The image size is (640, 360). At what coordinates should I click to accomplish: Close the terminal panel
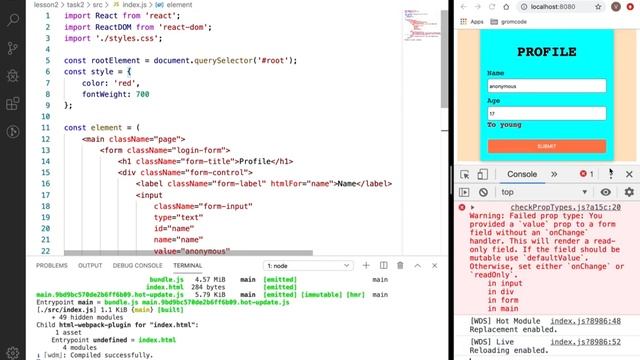tap(435, 265)
